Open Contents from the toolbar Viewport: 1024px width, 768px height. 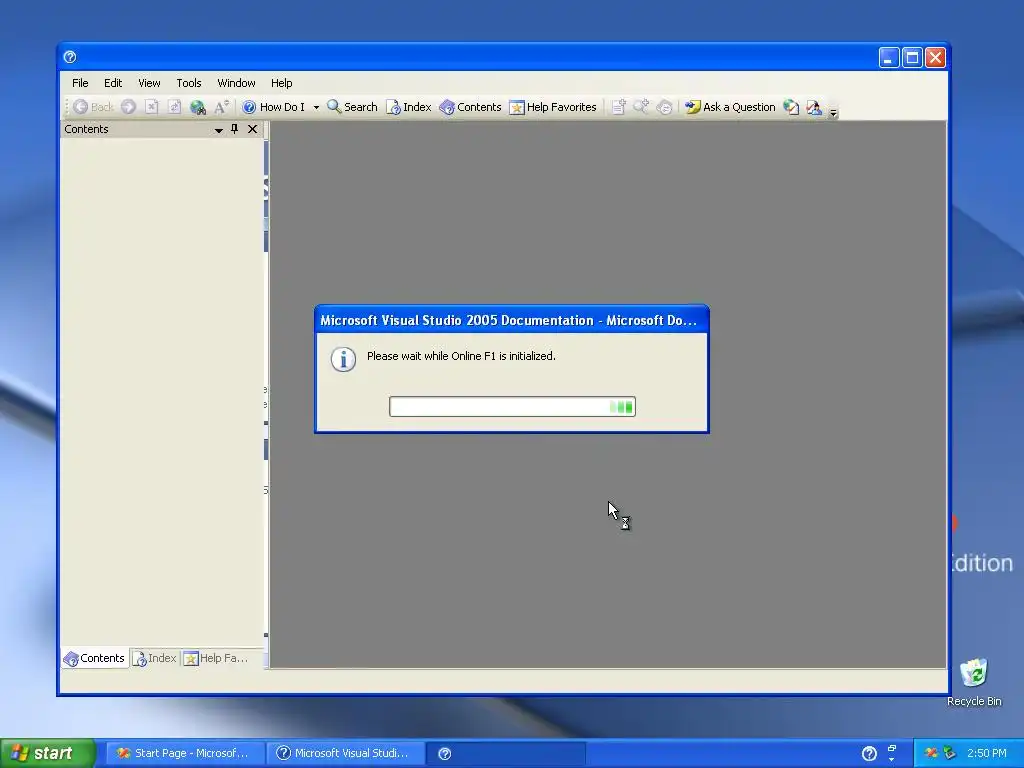click(470, 107)
